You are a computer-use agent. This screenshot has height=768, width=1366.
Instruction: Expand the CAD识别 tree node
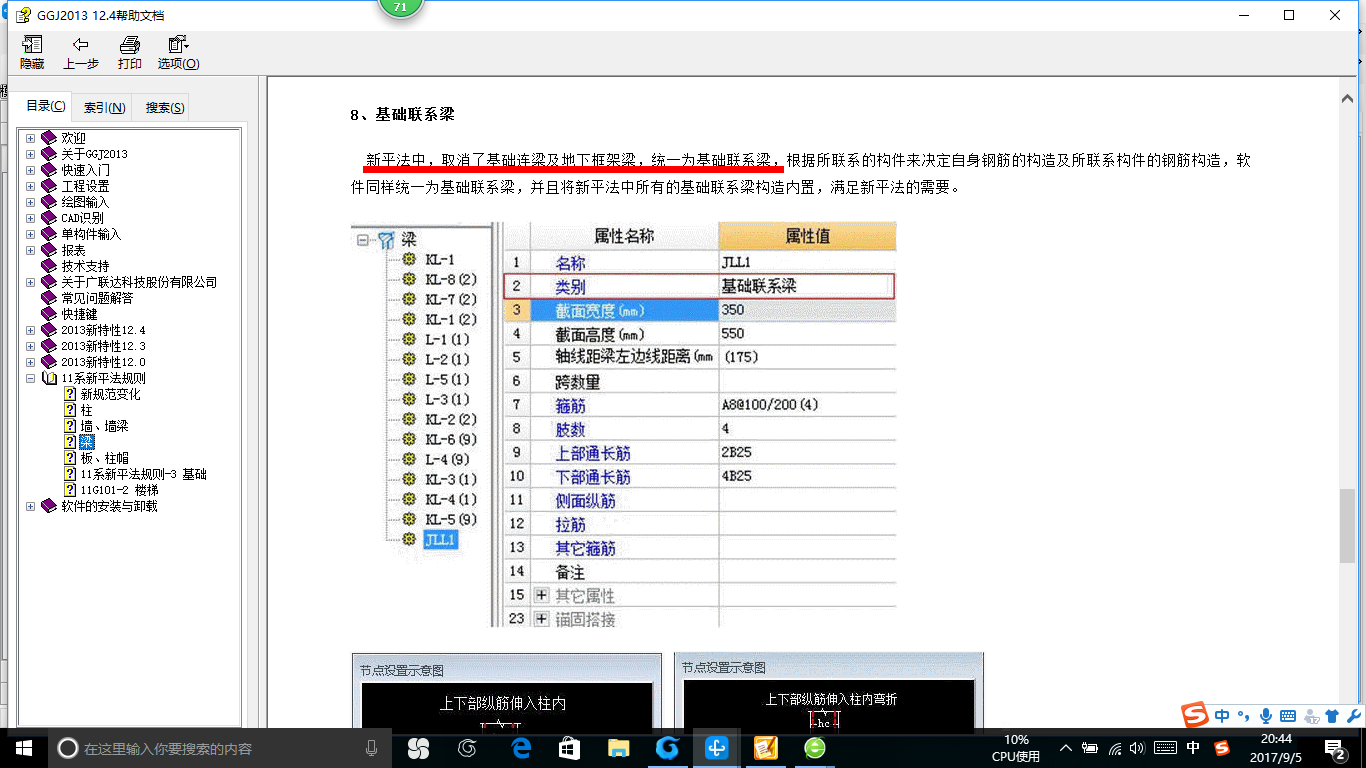click(30, 218)
